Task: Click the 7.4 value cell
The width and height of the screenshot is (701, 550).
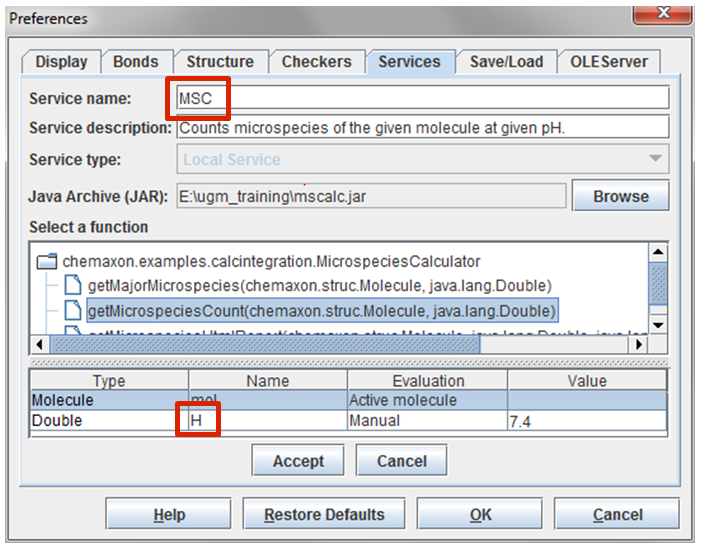Action: click(586, 421)
